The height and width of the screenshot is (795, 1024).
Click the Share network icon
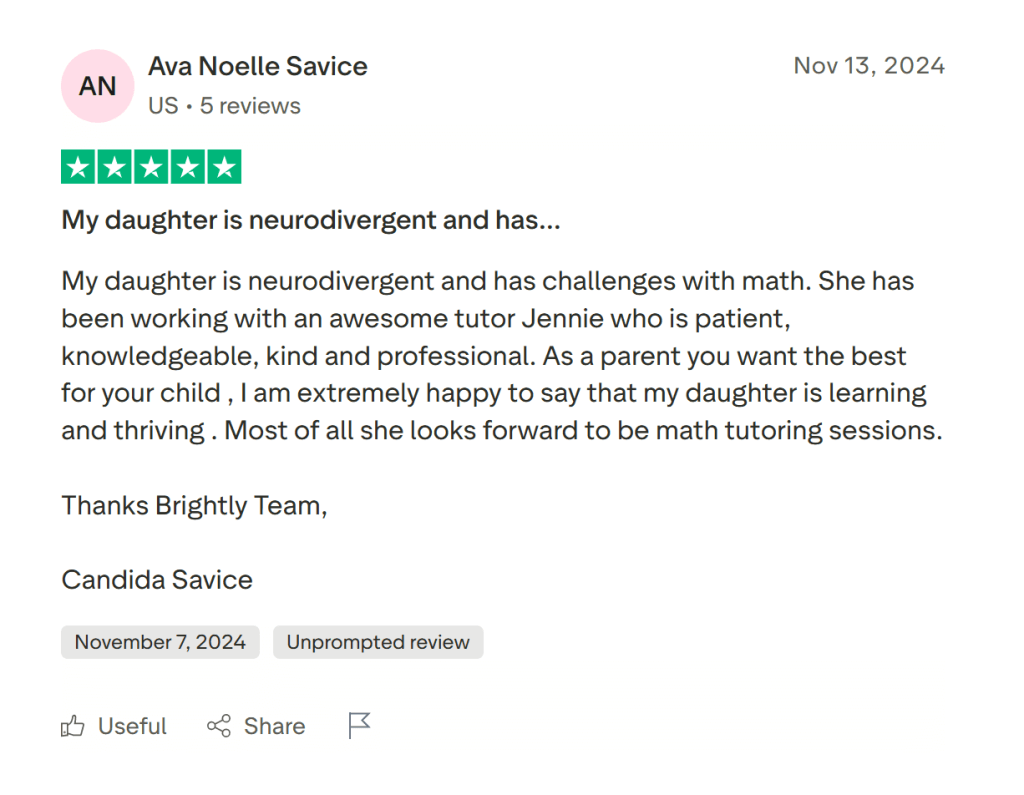click(x=219, y=726)
